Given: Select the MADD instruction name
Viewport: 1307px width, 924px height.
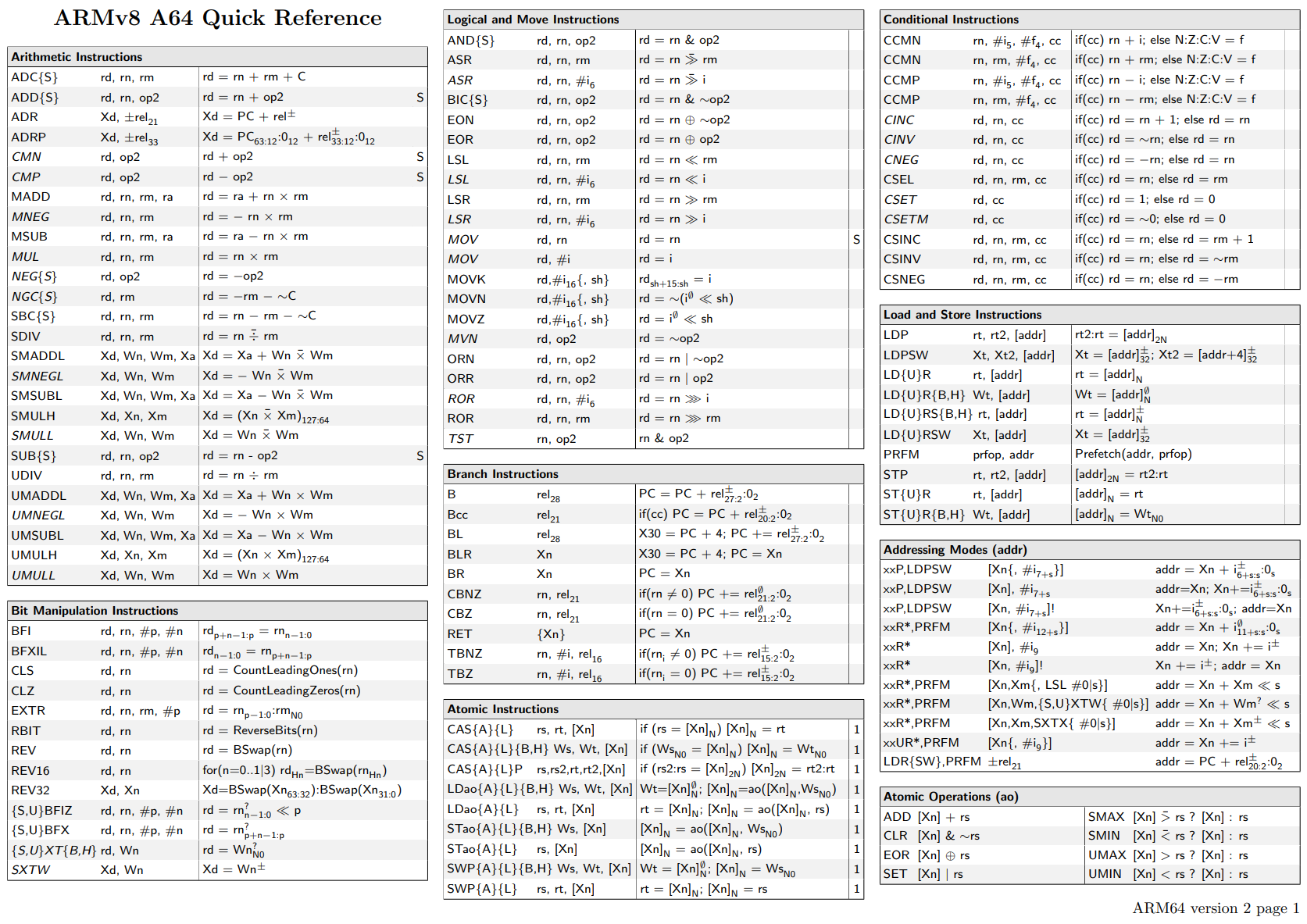Looking at the screenshot, I should (30, 197).
